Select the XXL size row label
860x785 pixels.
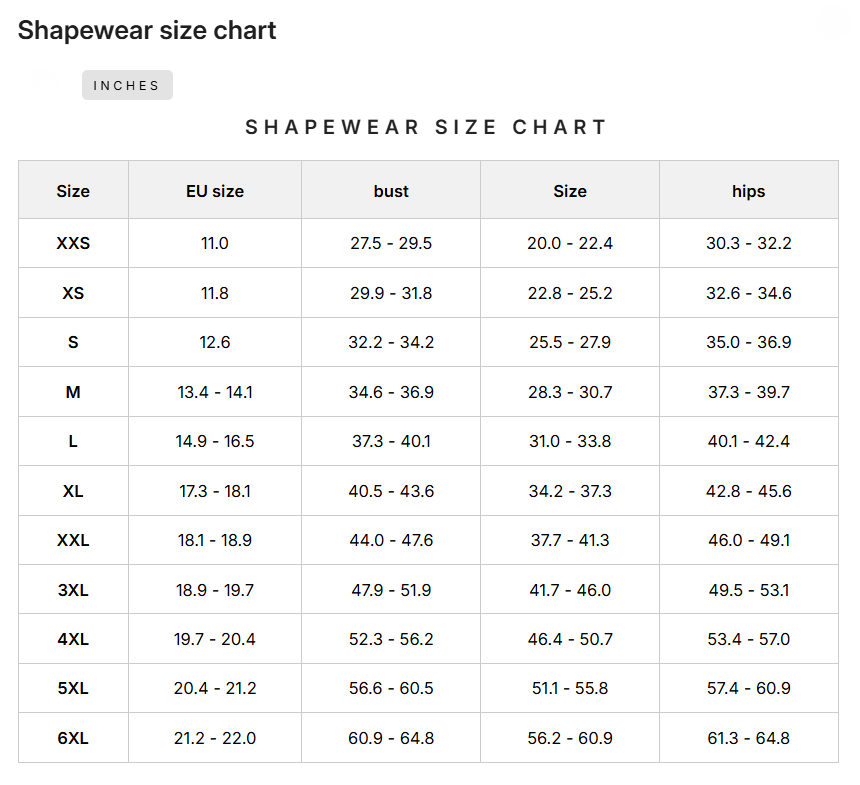coord(72,539)
